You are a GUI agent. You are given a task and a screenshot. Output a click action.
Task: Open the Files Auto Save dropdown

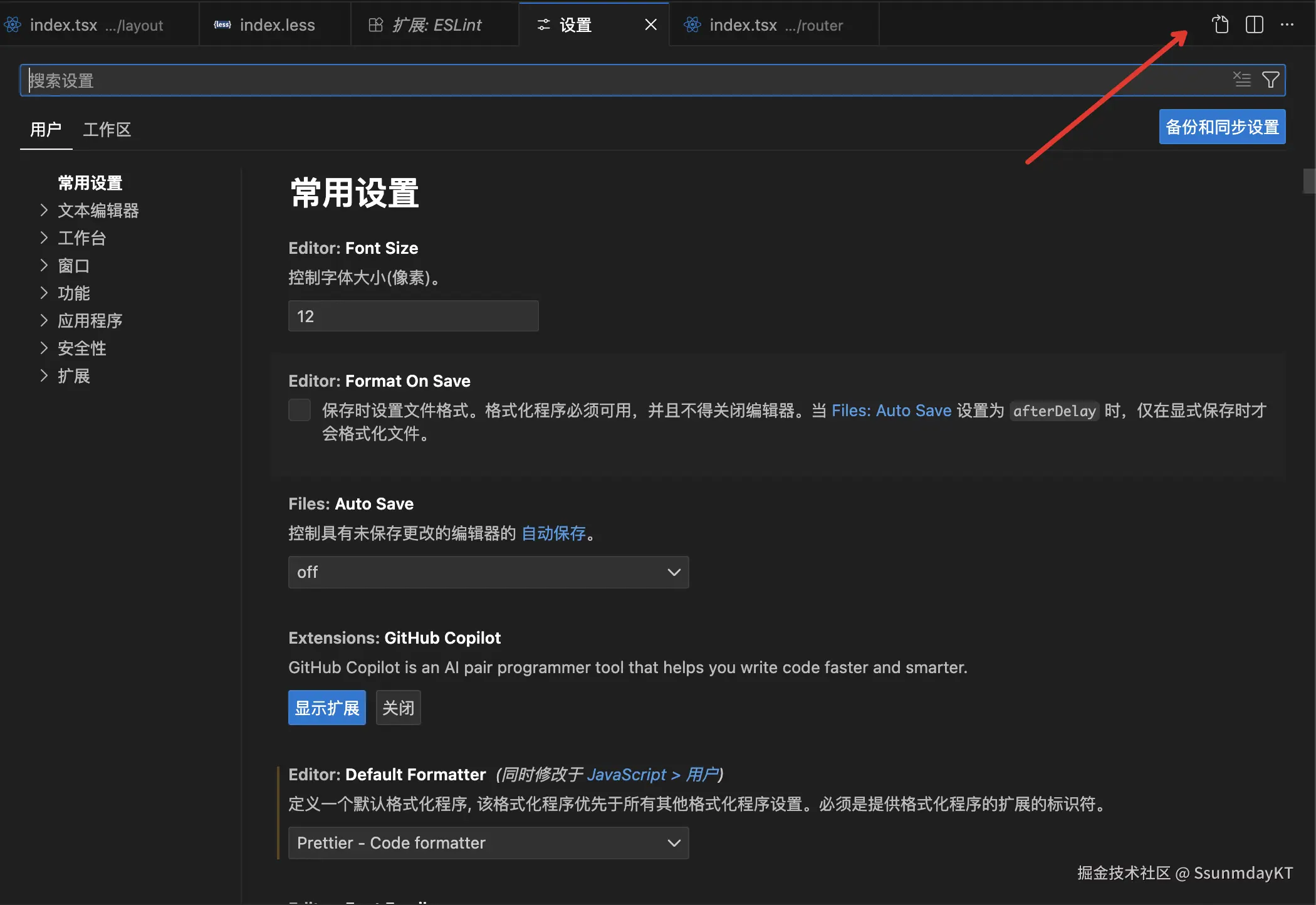(488, 572)
